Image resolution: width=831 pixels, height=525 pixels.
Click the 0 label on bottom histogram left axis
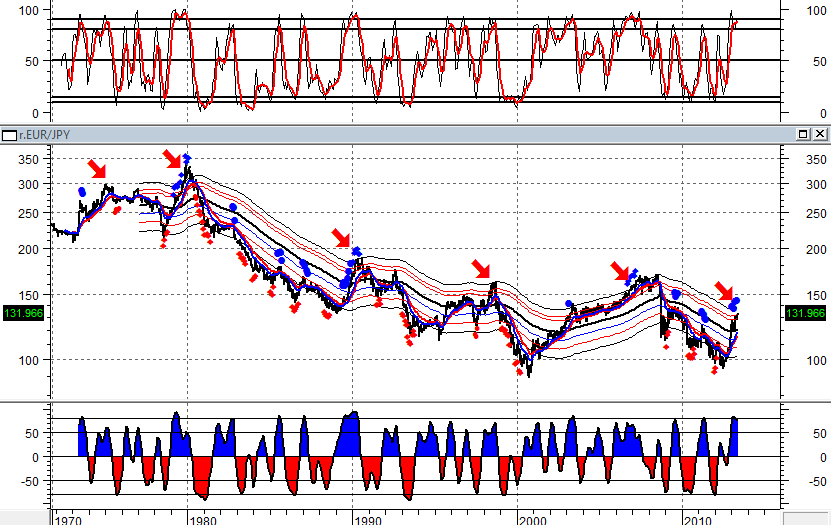36,457
